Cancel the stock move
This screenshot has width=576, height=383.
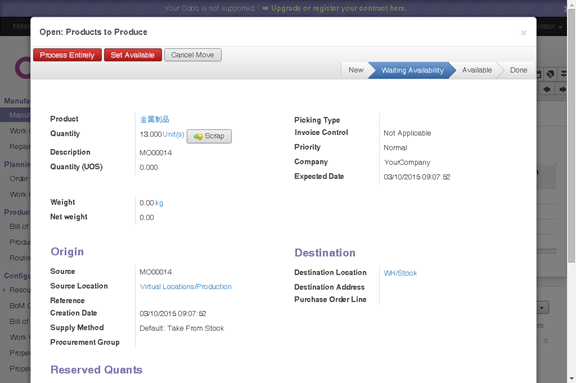click(x=192, y=55)
